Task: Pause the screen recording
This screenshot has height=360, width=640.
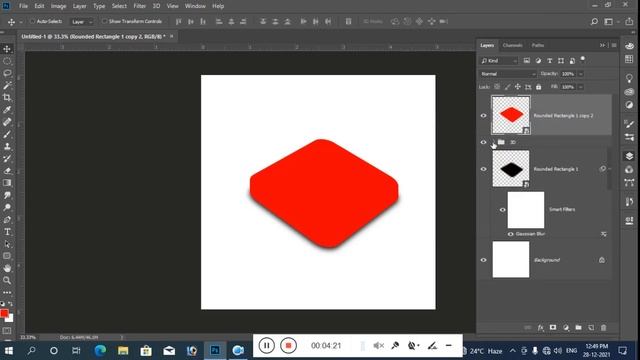Action: [x=267, y=346]
